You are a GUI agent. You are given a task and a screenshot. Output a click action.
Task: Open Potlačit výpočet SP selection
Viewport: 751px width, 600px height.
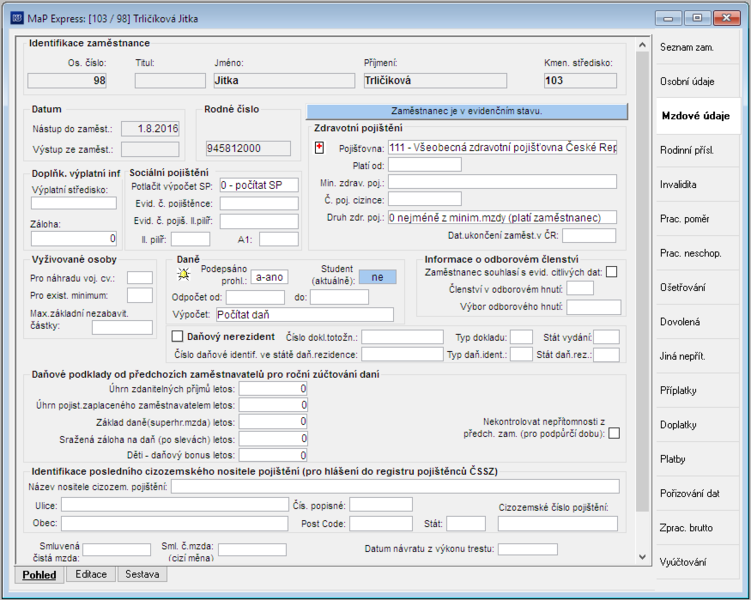(259, 185)
